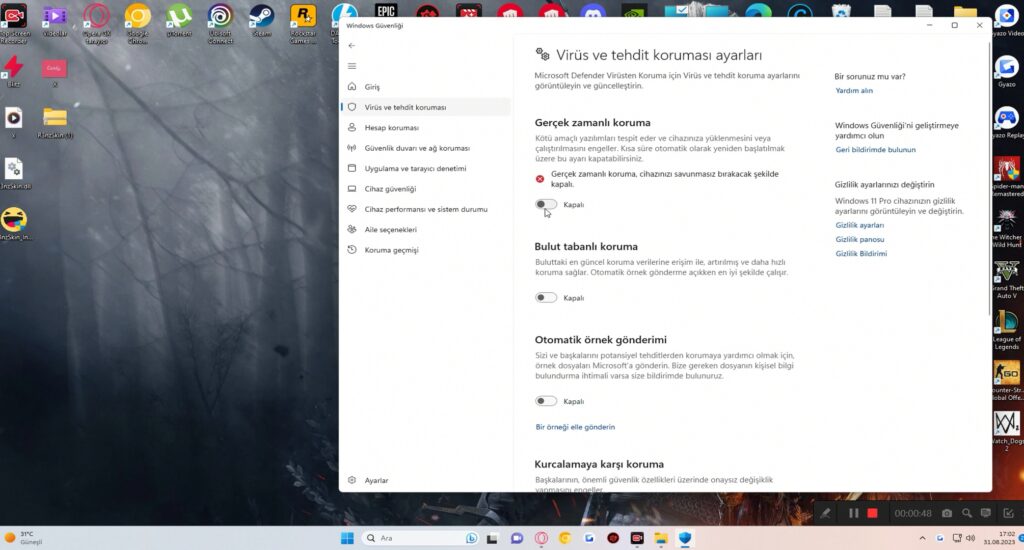Open Steam desktop shortcut

point(262,23)
